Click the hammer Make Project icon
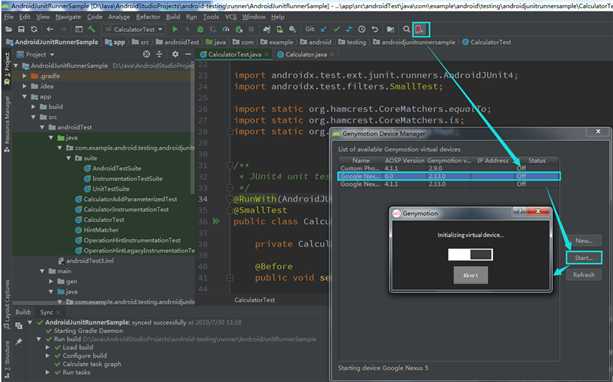613x382 pixels. (x=91, y=29)
